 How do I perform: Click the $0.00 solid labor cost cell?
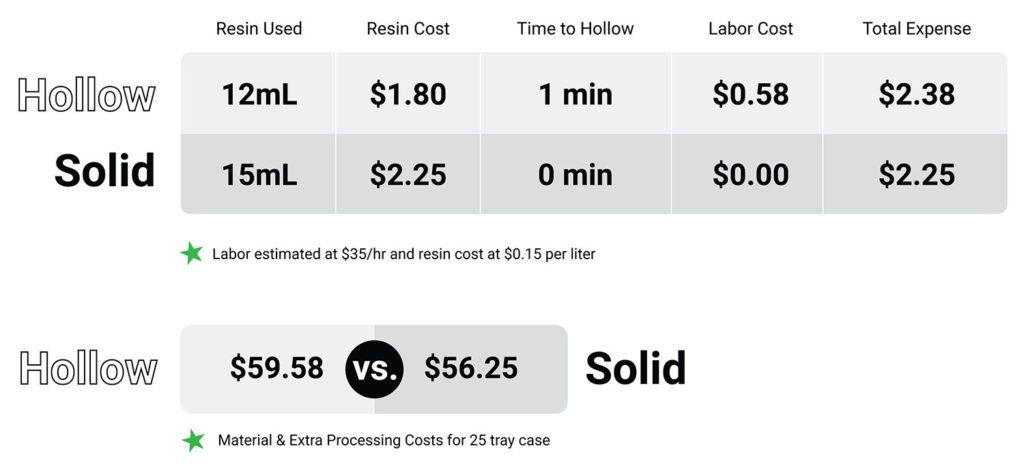[x=750, y=174]
